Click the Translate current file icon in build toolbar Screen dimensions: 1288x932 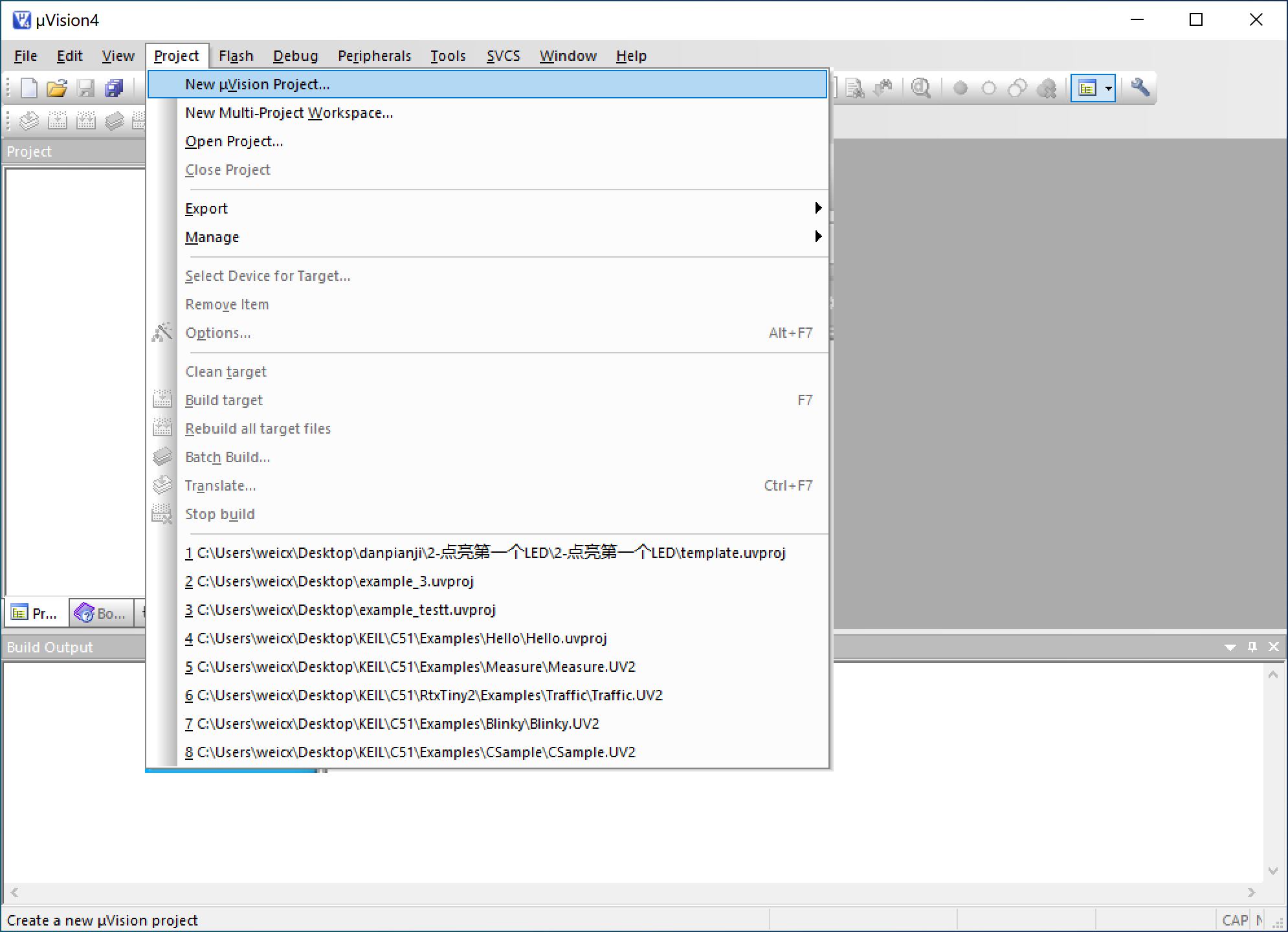(29, 120)
